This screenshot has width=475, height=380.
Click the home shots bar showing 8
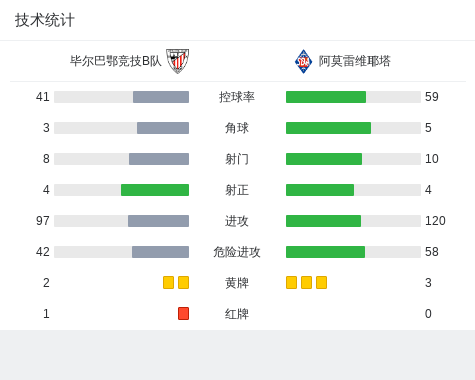159,159
